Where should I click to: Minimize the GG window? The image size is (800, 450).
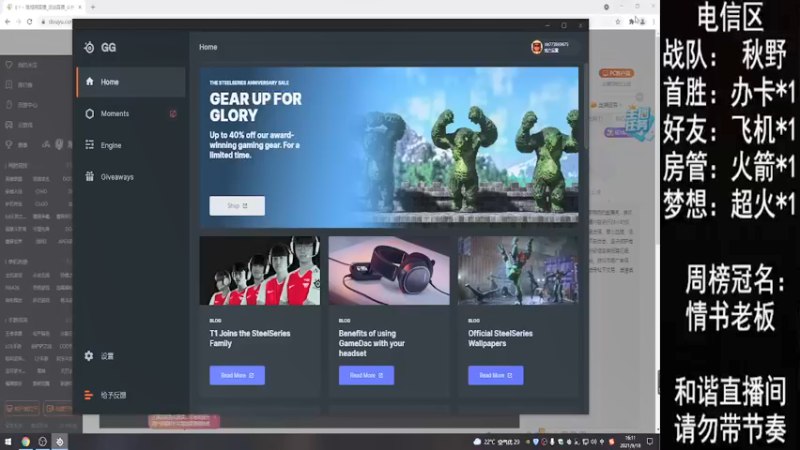pos(547,26)
